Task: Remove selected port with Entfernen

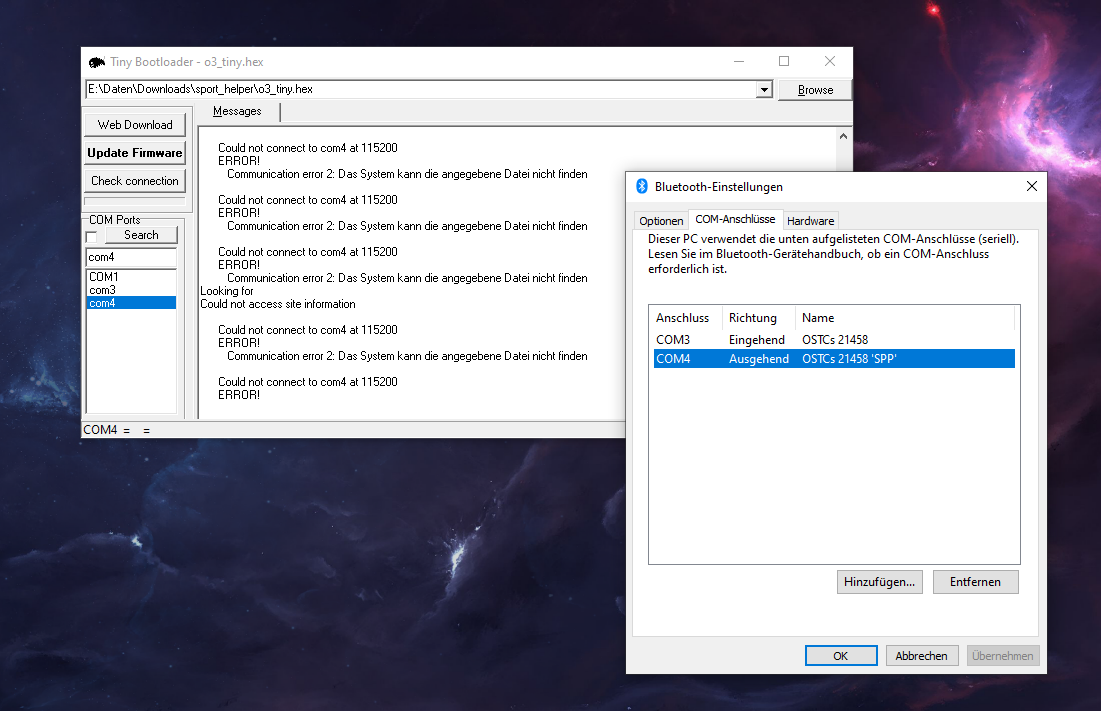Action: click(975, 582)
